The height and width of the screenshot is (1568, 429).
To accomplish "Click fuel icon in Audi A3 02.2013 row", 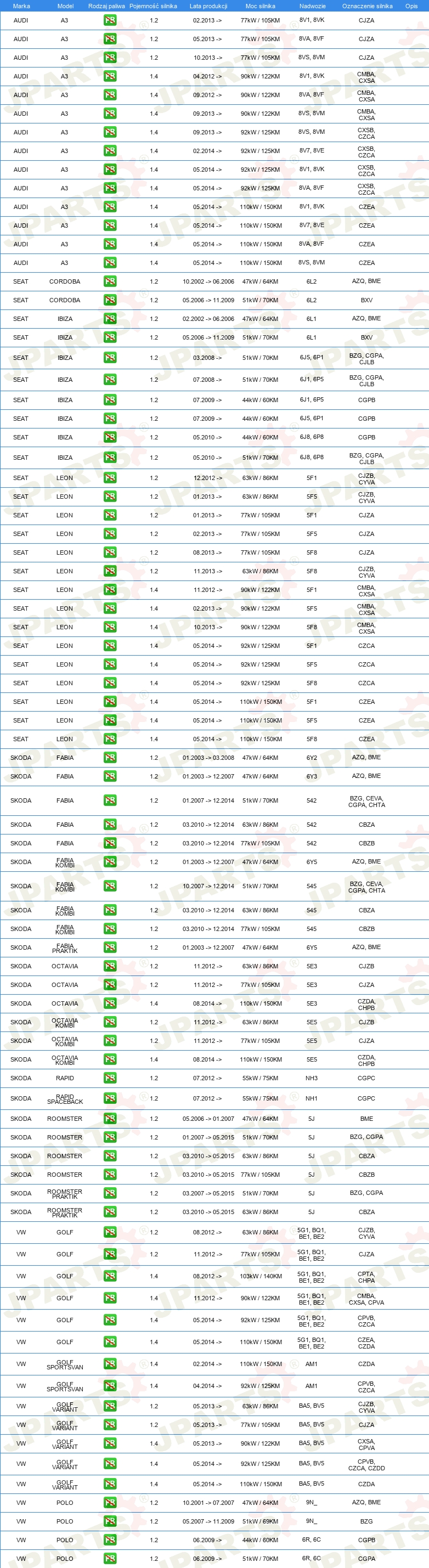I will [x=110, y=20].
